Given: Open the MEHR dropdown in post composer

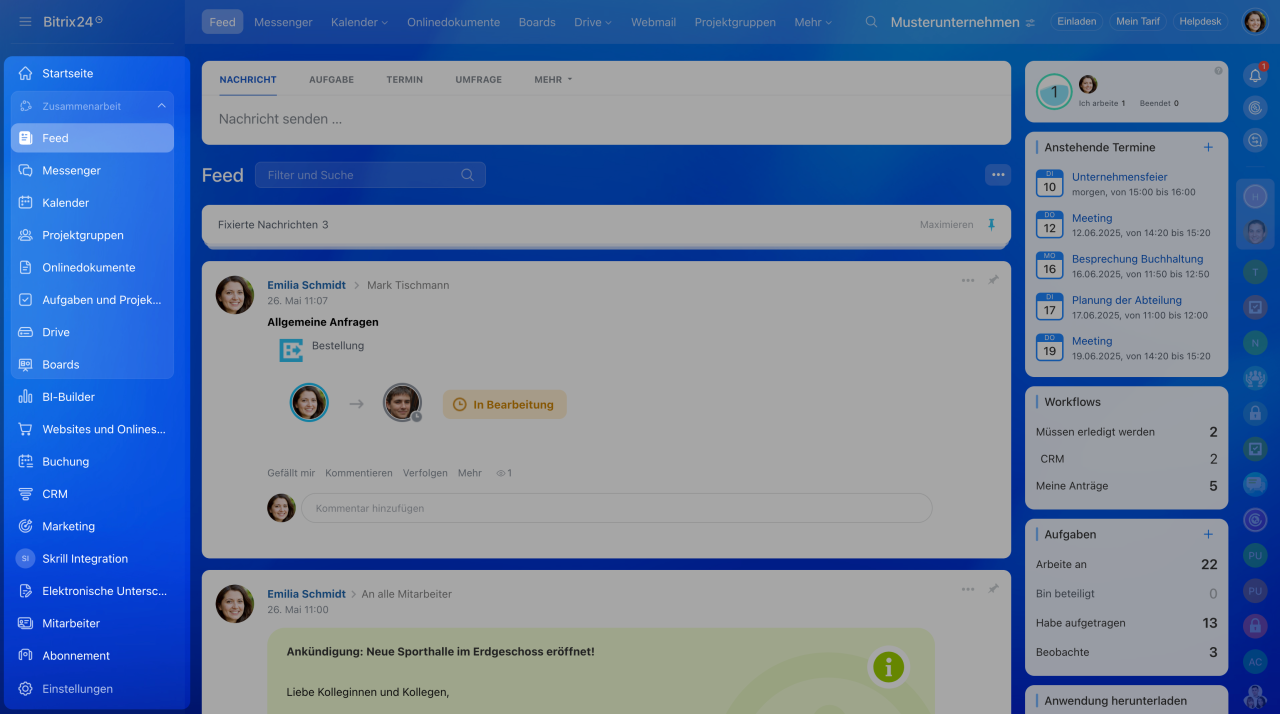Looking at the screenshot, I should pos(553,79).
